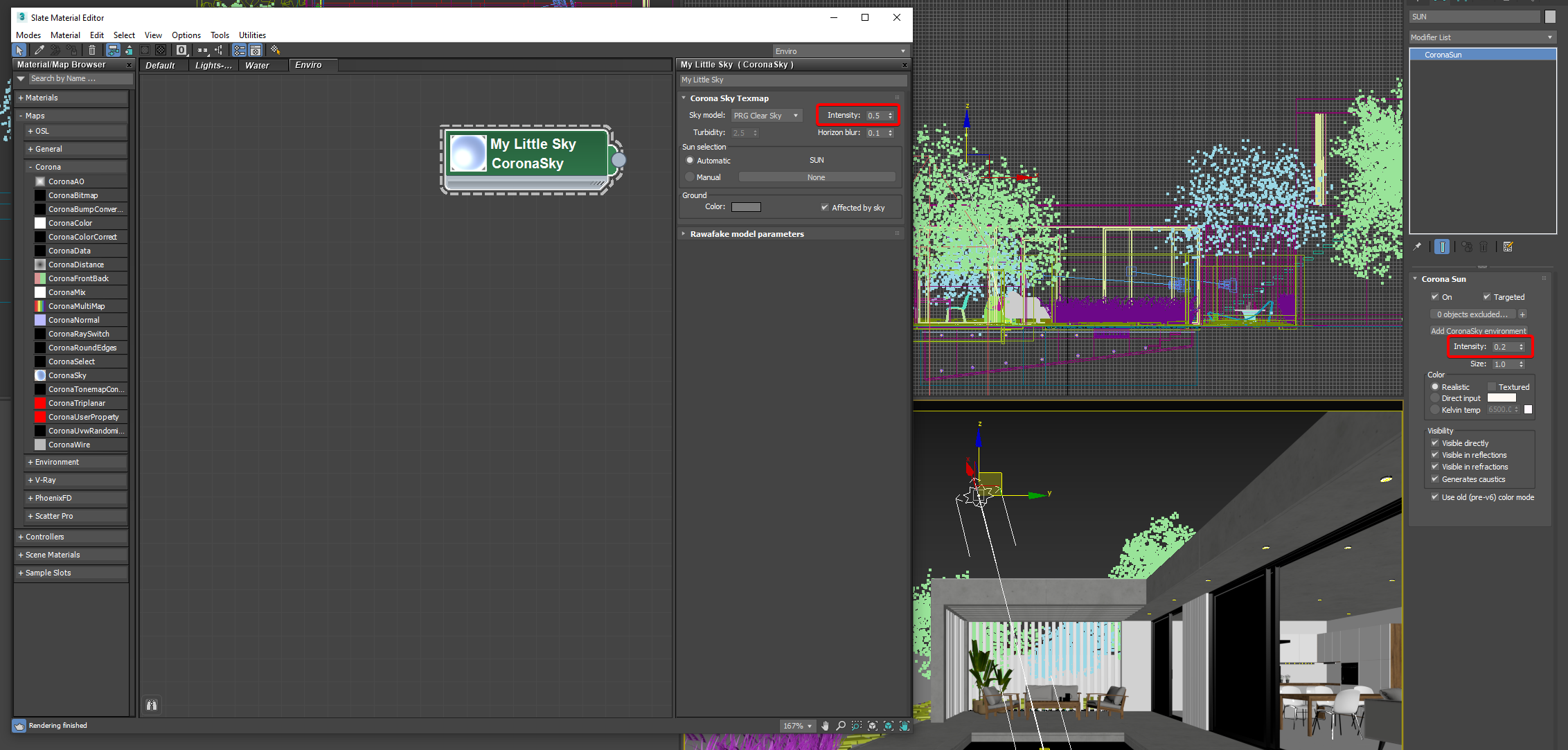The height and width of the screenshot is (750, 1568).
Task: Click the Search by Name field
Action: 80,79
